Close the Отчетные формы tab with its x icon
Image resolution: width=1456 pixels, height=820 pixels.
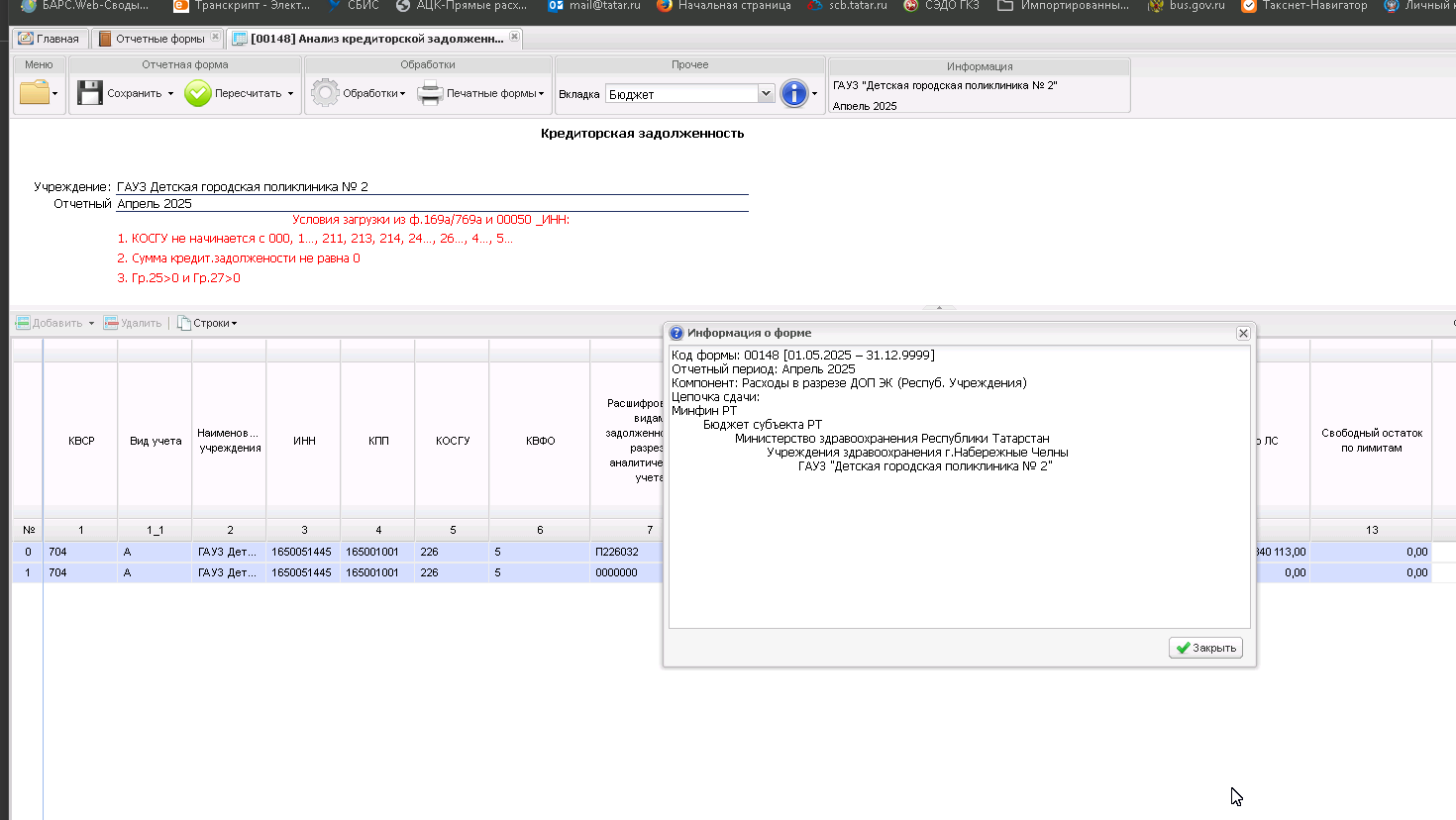pos(215,37)
